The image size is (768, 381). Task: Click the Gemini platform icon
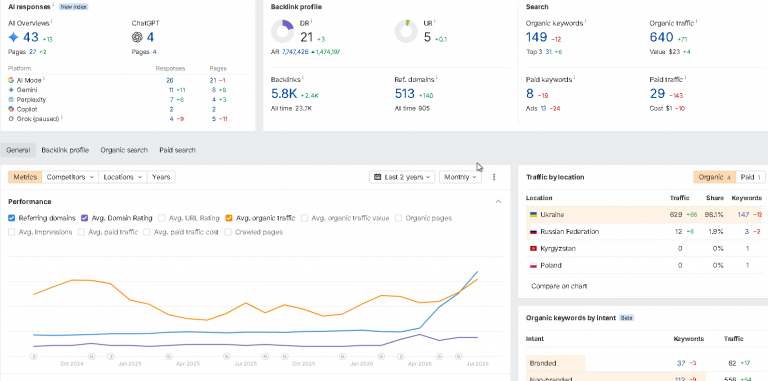point(11,90)
